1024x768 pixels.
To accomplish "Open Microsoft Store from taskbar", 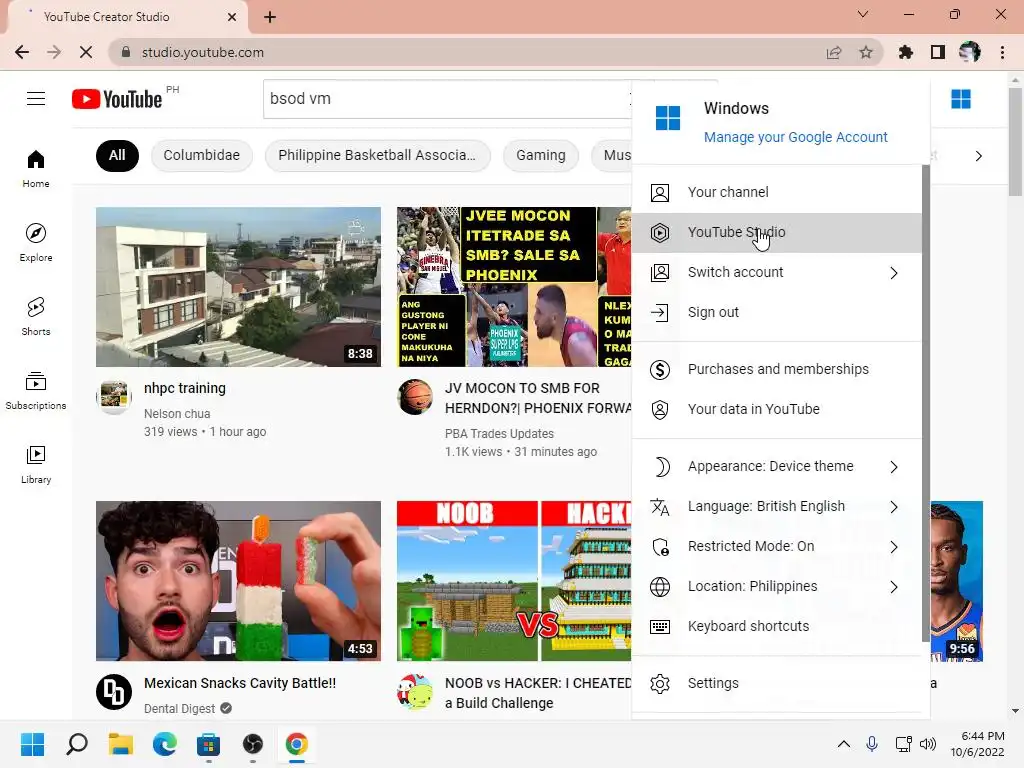I will coord(208,744).
